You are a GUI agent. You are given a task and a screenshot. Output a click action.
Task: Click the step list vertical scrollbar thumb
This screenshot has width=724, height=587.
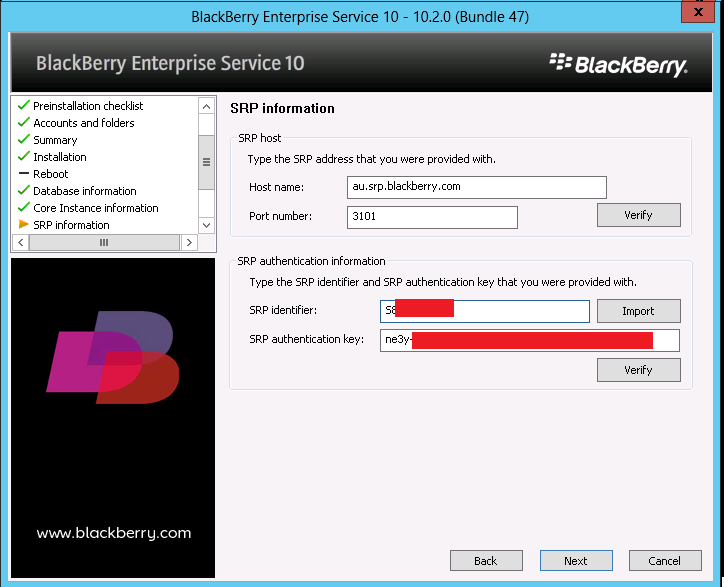(x=206, y=162)
